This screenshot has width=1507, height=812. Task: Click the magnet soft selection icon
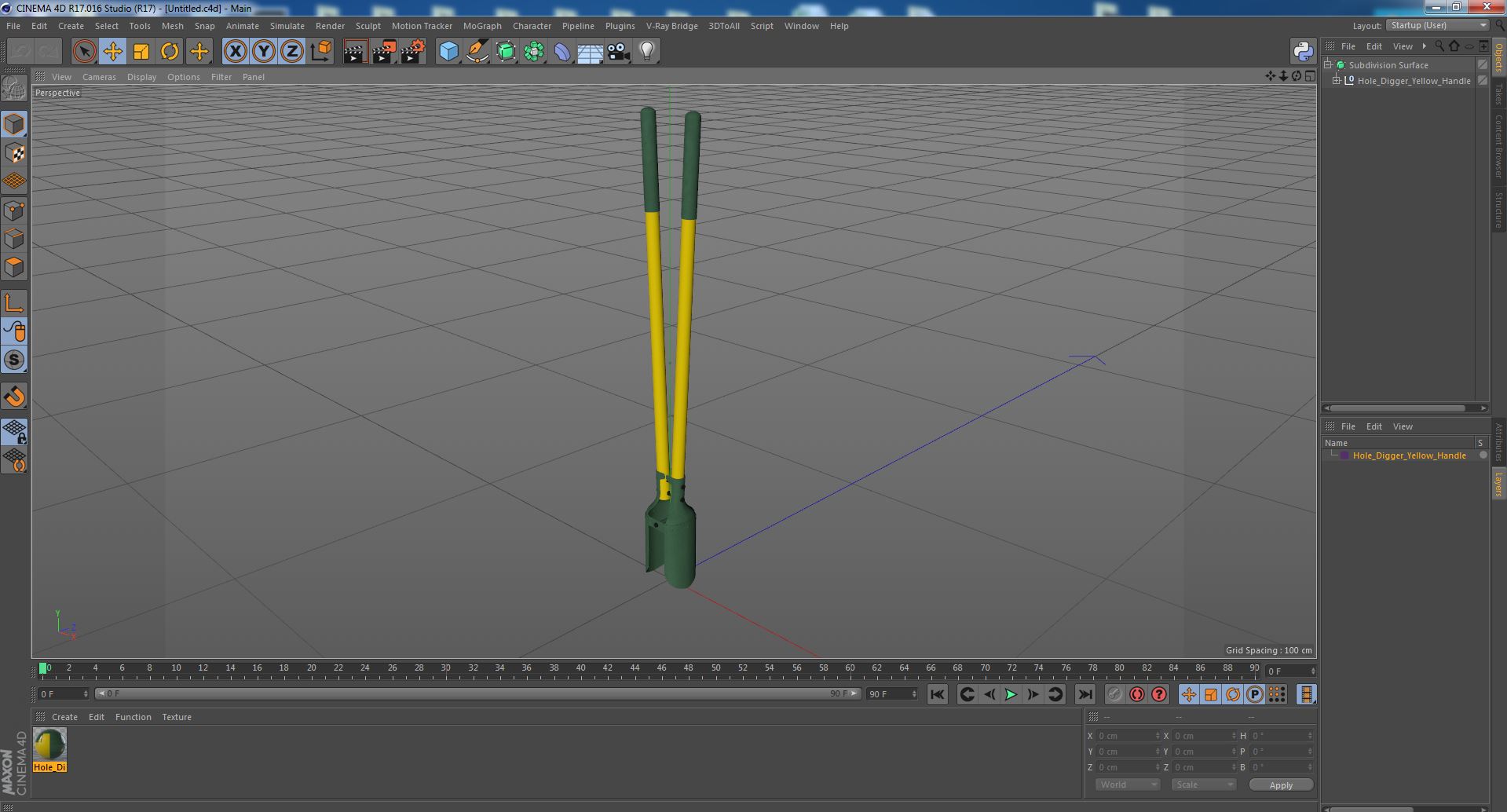pos(14,397)
